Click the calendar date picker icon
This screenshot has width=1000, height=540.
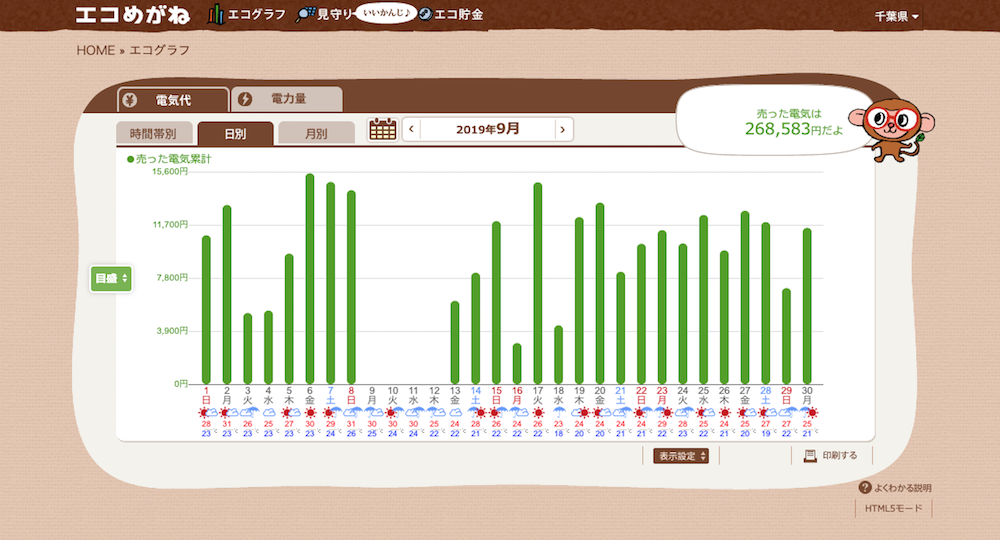tap(383, 129)
